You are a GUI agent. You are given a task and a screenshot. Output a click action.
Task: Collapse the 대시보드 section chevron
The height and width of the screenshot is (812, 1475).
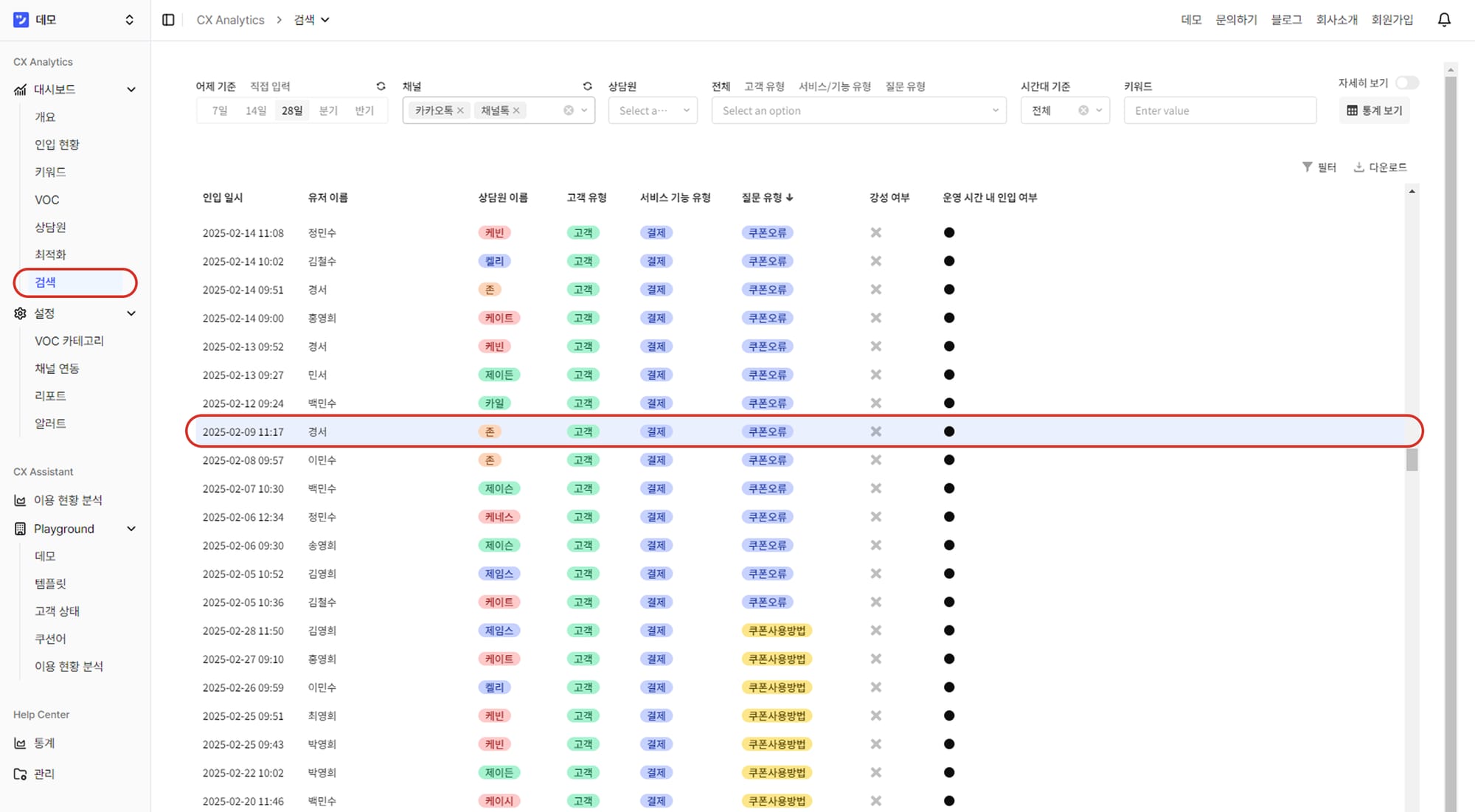pos(131,89)
